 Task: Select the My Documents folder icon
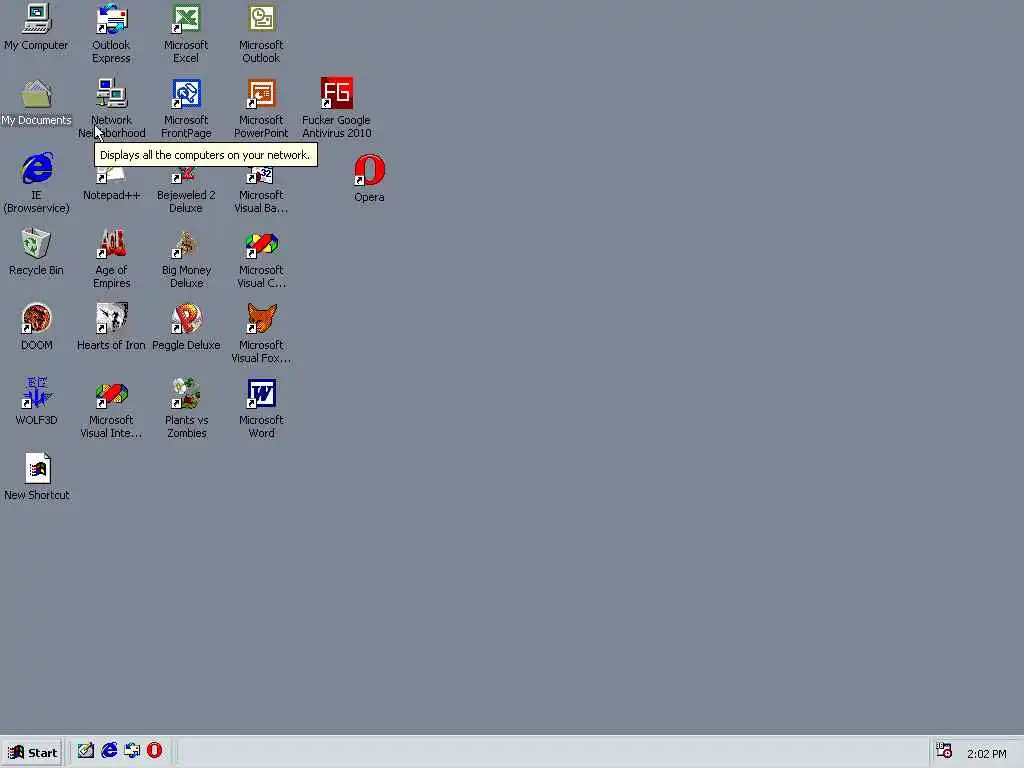point(37,93)
